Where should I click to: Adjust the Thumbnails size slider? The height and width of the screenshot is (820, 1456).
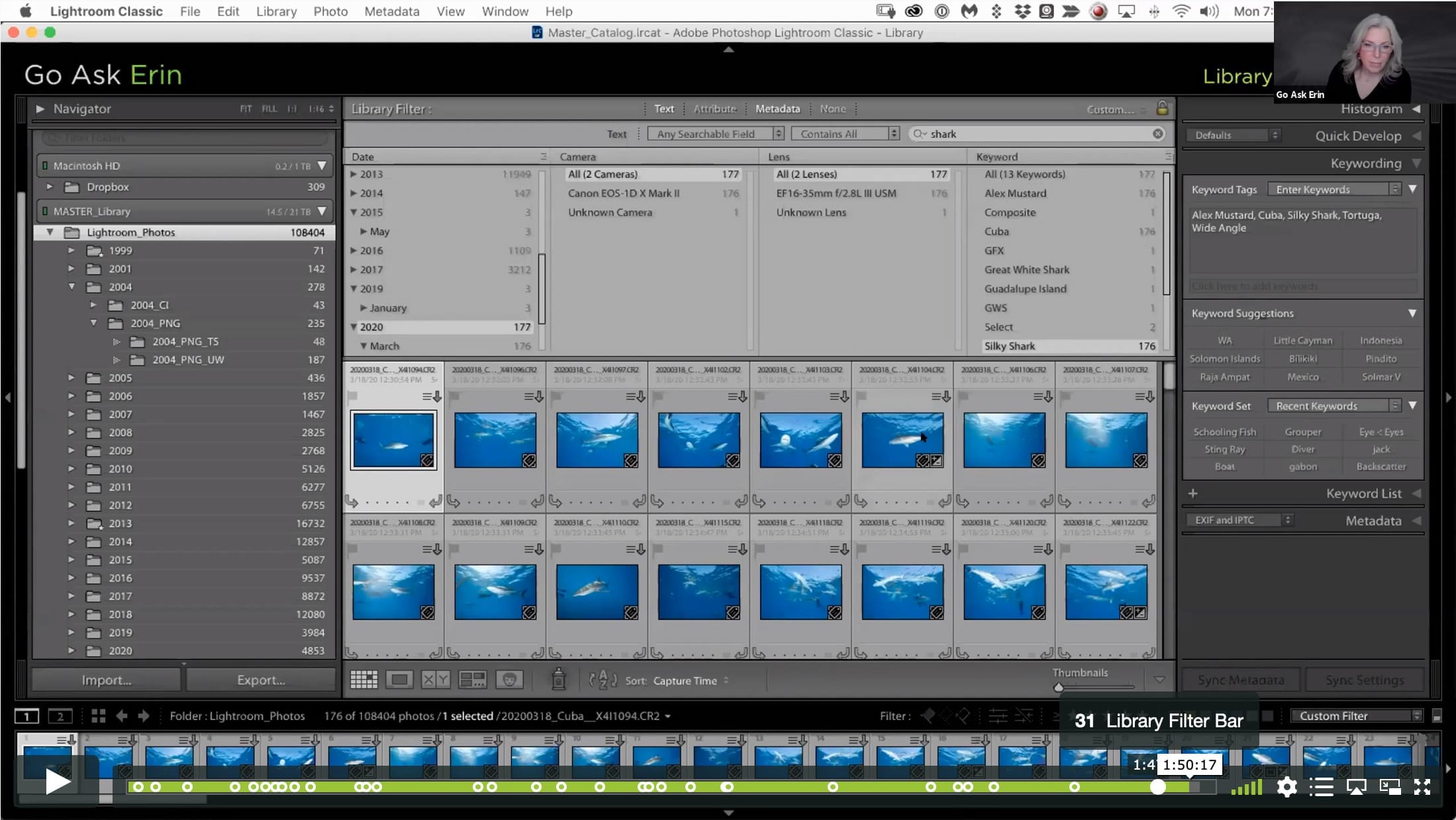(1058, 688)
